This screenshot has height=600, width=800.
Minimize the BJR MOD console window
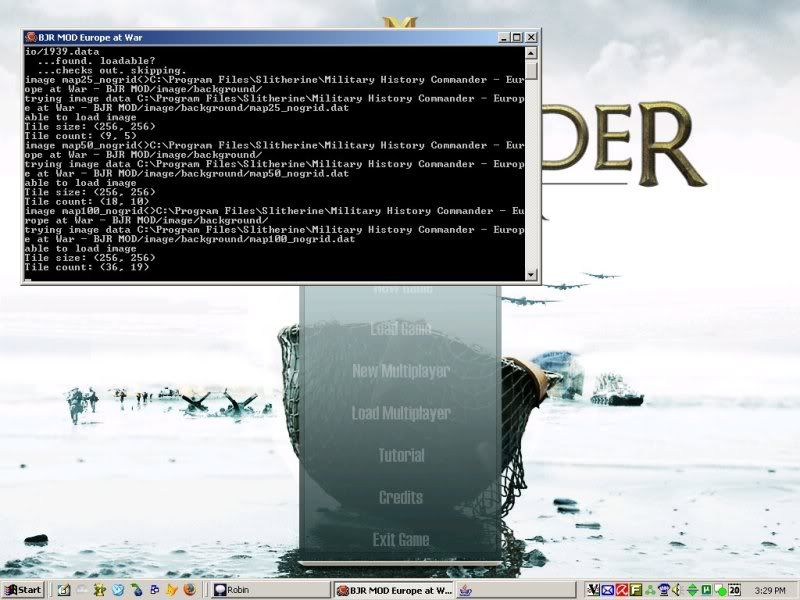click(x=504, y=37)
